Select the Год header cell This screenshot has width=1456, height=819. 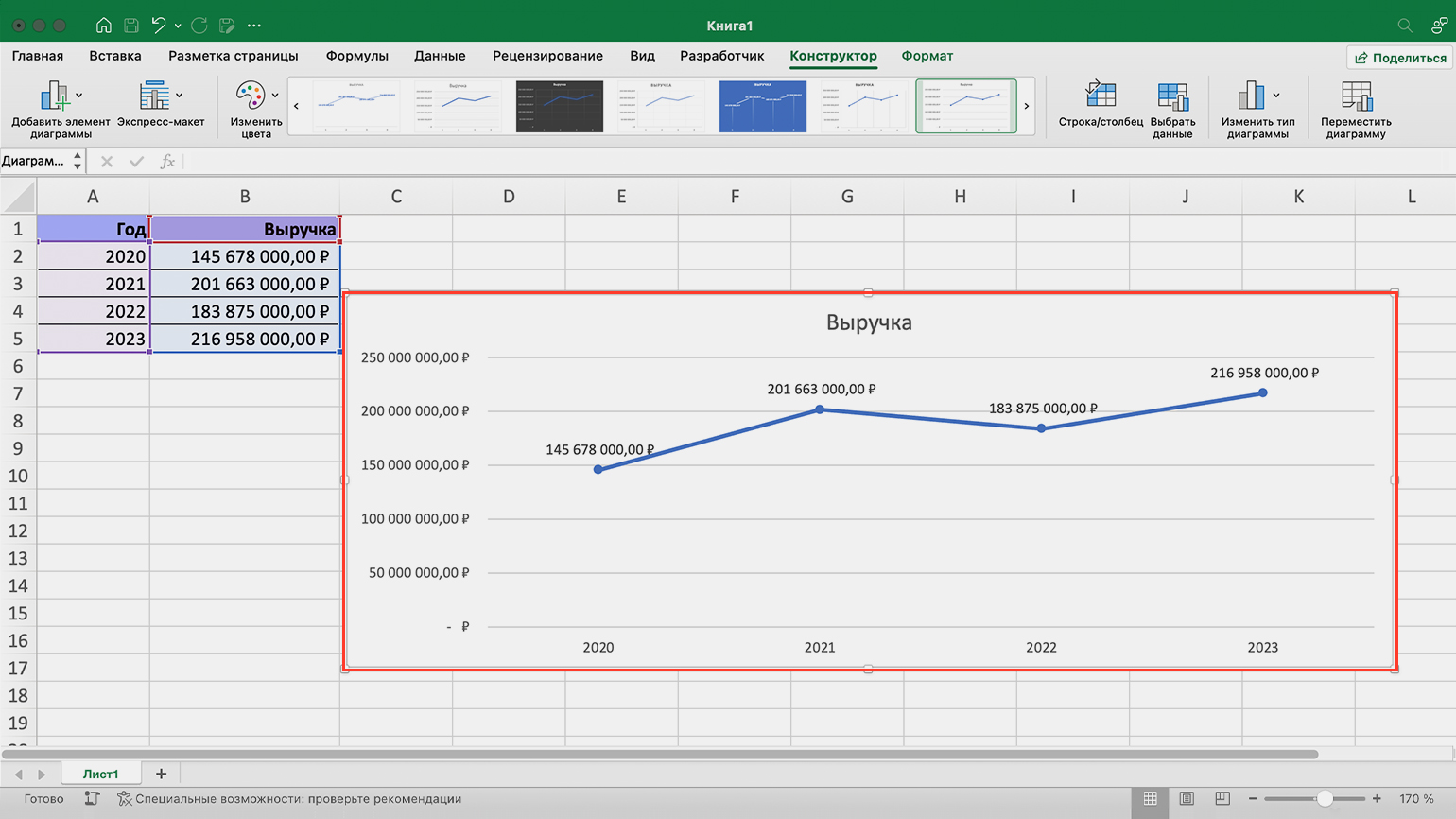coord(93,229)
